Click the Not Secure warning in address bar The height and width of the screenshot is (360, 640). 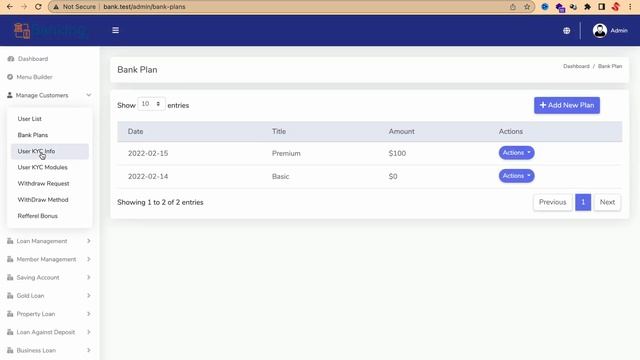[74, 7]
